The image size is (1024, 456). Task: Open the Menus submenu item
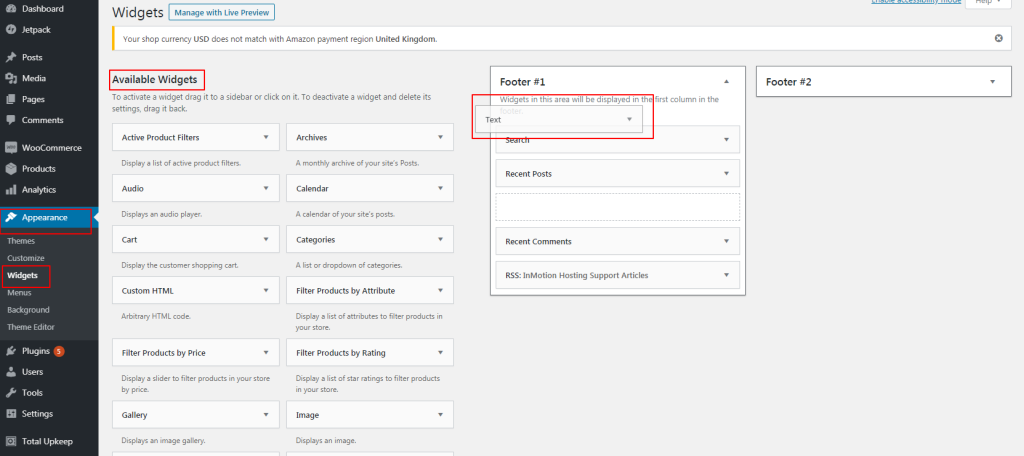pos(20,293)
